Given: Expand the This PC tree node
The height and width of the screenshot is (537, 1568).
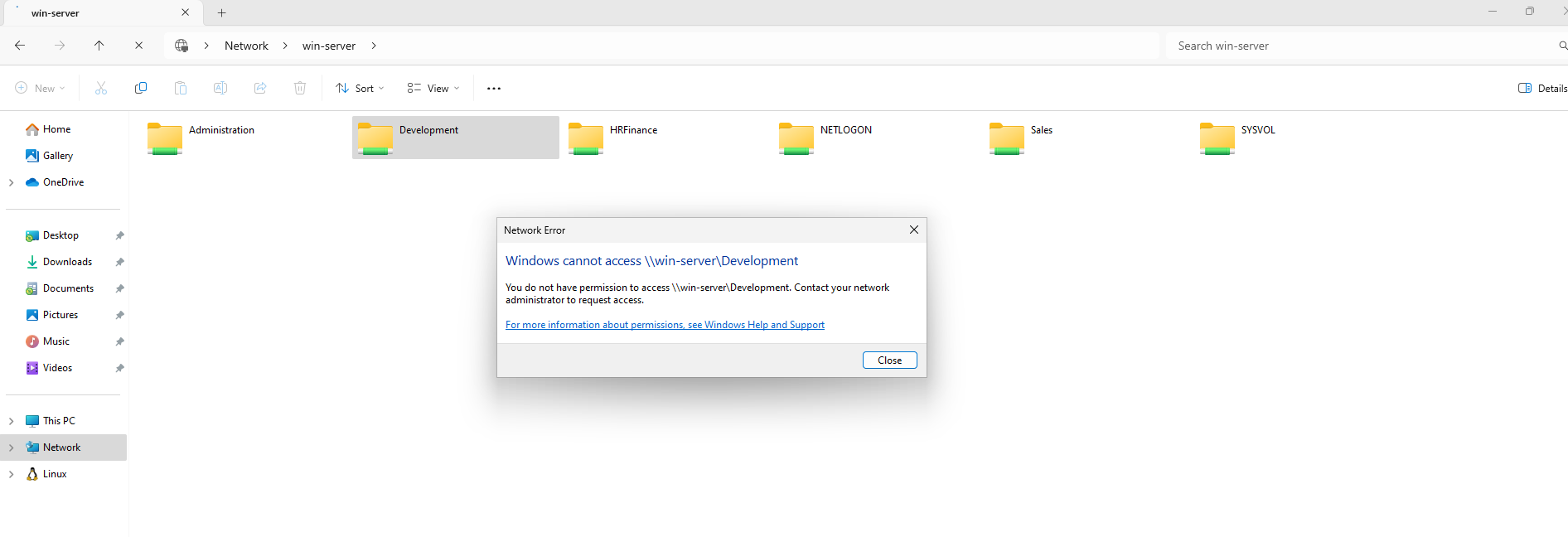Looking at the screenshot, I should (11, 421).
